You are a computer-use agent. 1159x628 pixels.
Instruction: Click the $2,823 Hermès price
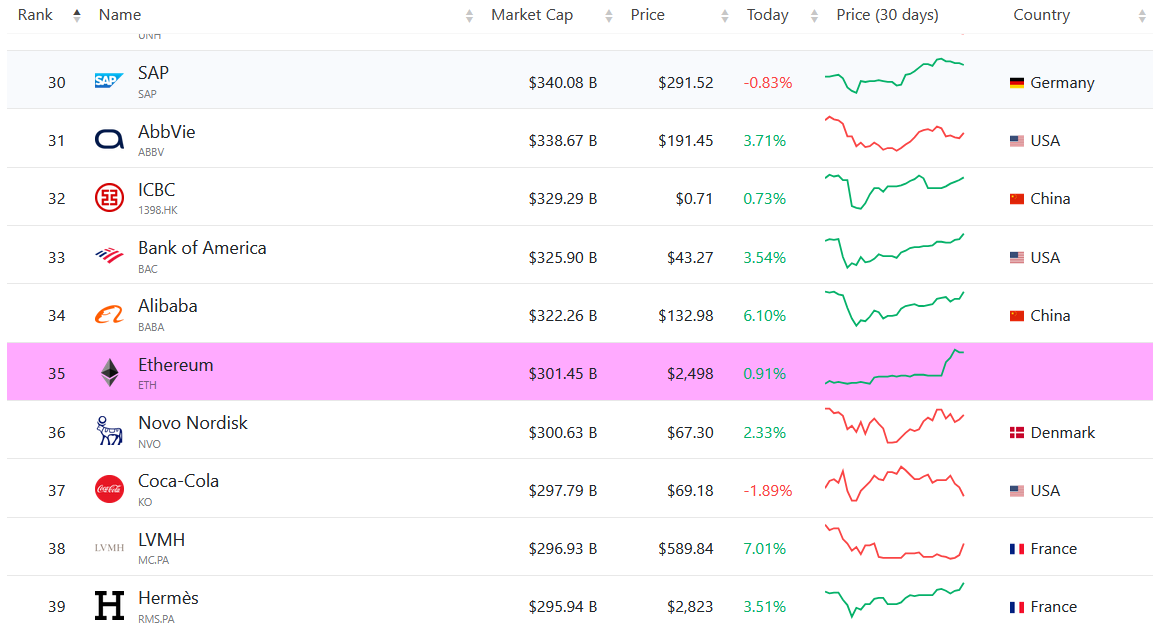coord(690,607)
